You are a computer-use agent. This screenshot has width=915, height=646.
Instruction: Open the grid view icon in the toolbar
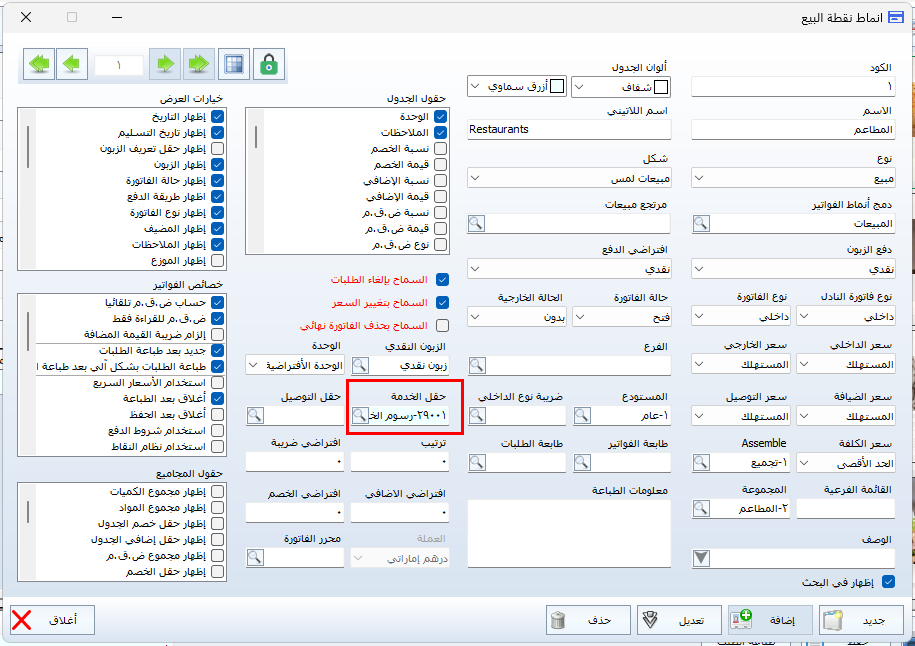click(234, 64)
